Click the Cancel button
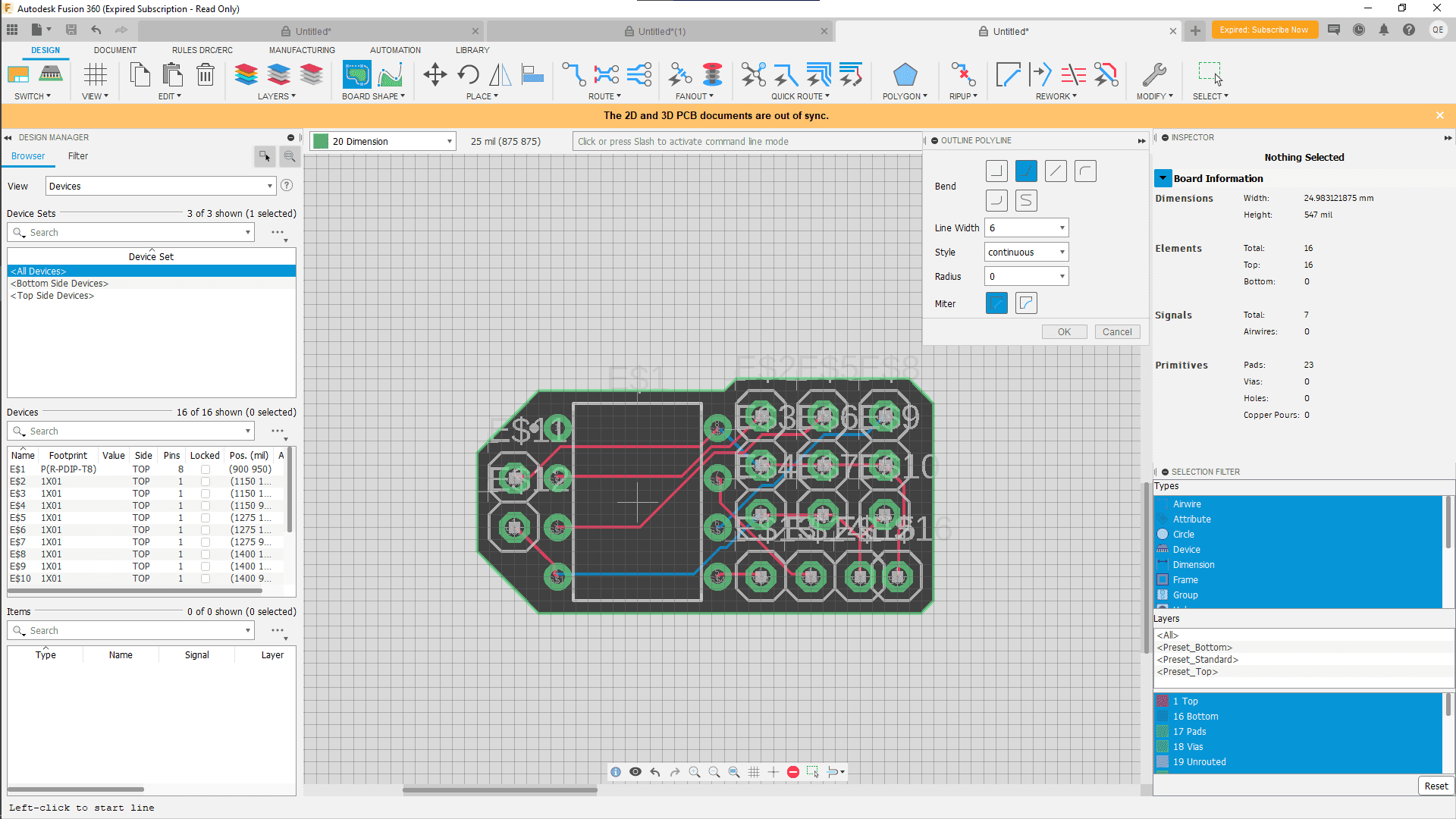 click(x=1116, y=332)
